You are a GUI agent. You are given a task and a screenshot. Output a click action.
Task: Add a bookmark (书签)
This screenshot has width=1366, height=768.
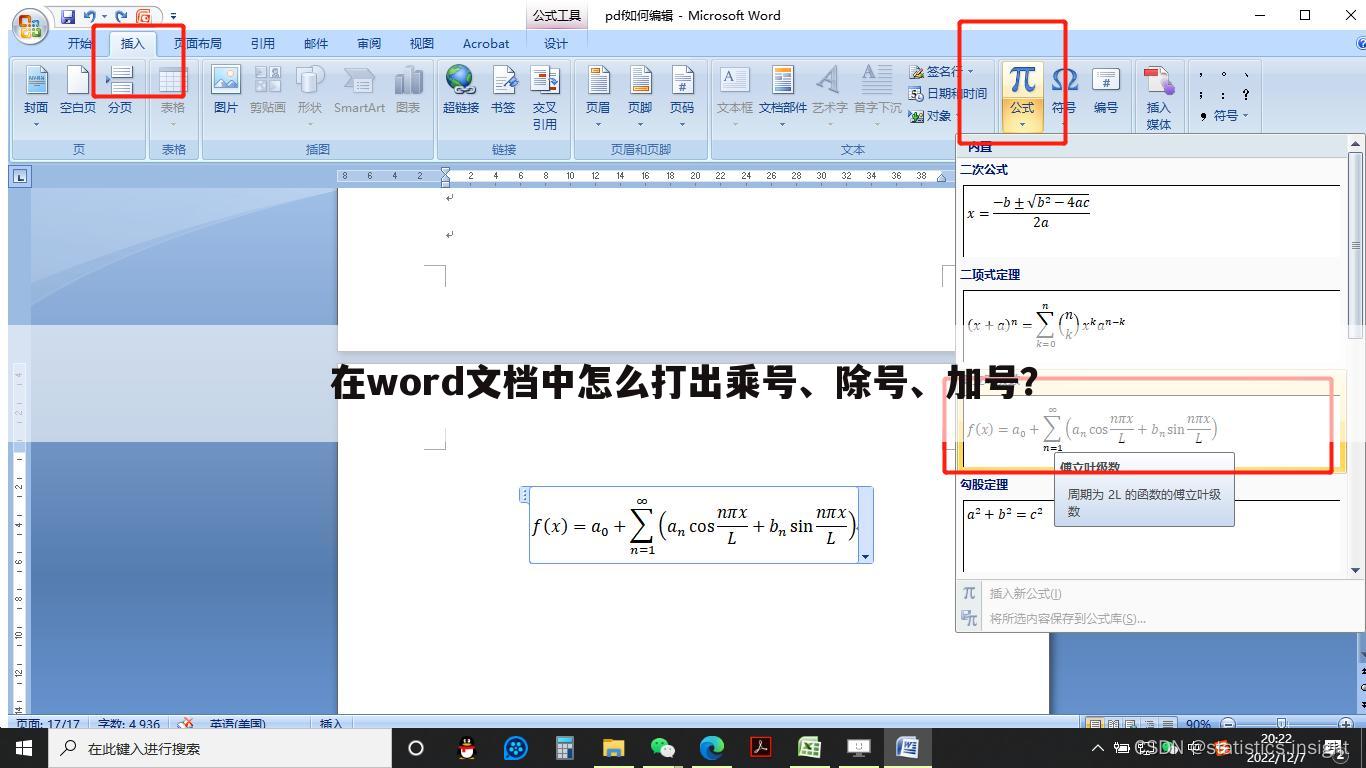click(503, 90)
